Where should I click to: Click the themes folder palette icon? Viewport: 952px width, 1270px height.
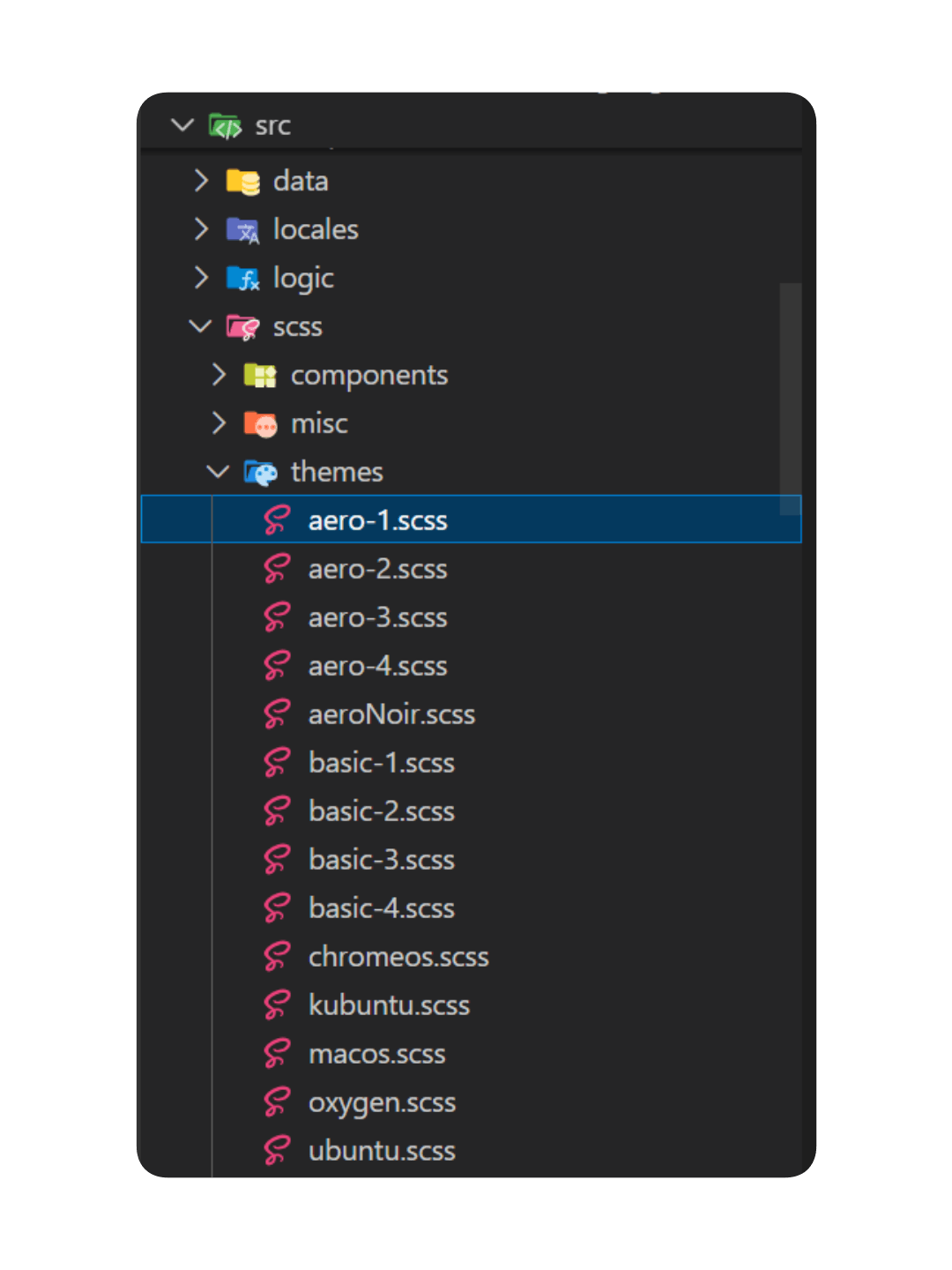tap(259, 472)
